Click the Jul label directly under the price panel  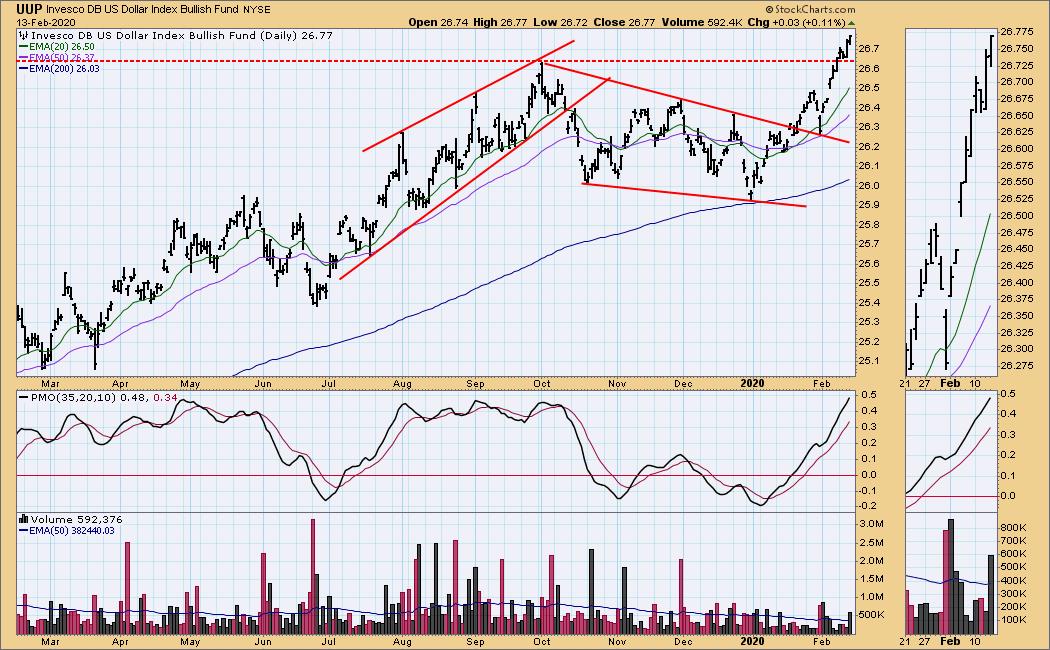328,384
